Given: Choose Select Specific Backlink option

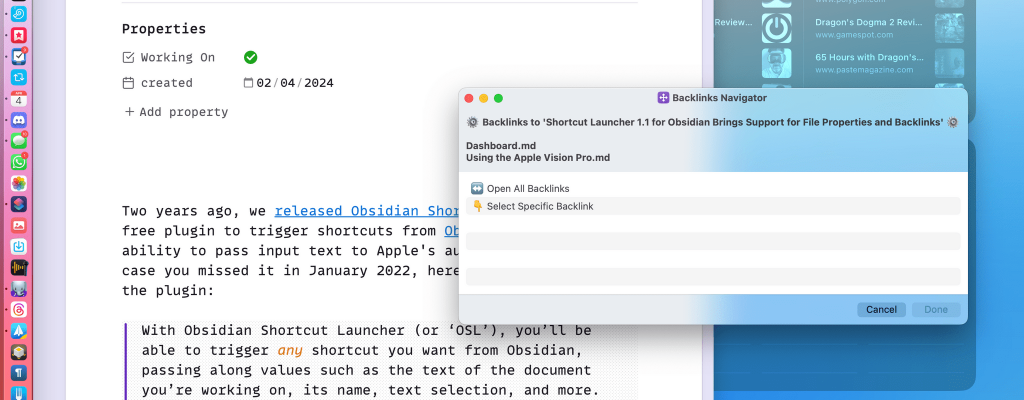Looking at the screenshot, I should pyautogui.click(x=539, y=206).
